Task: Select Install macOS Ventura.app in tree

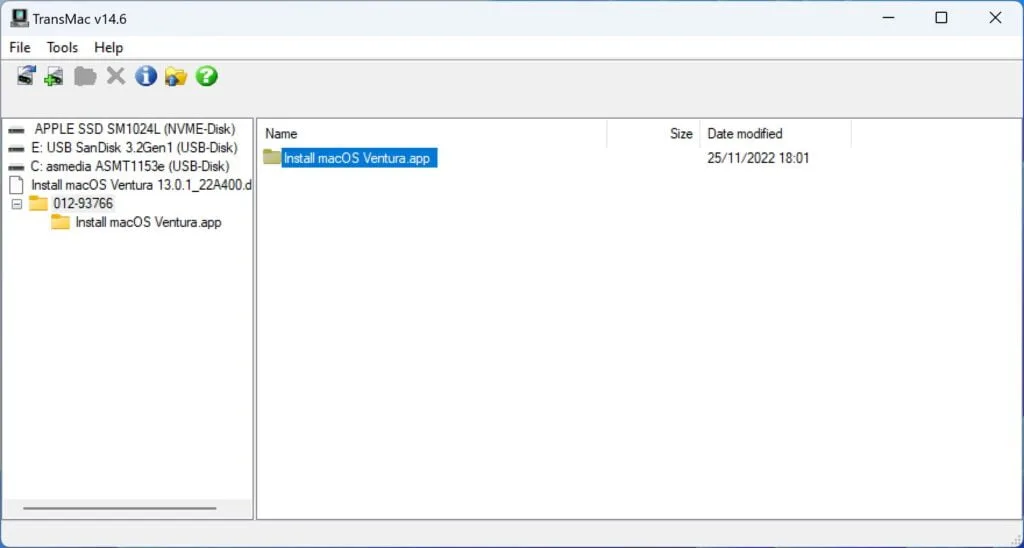Action: [x=148, y=222]
